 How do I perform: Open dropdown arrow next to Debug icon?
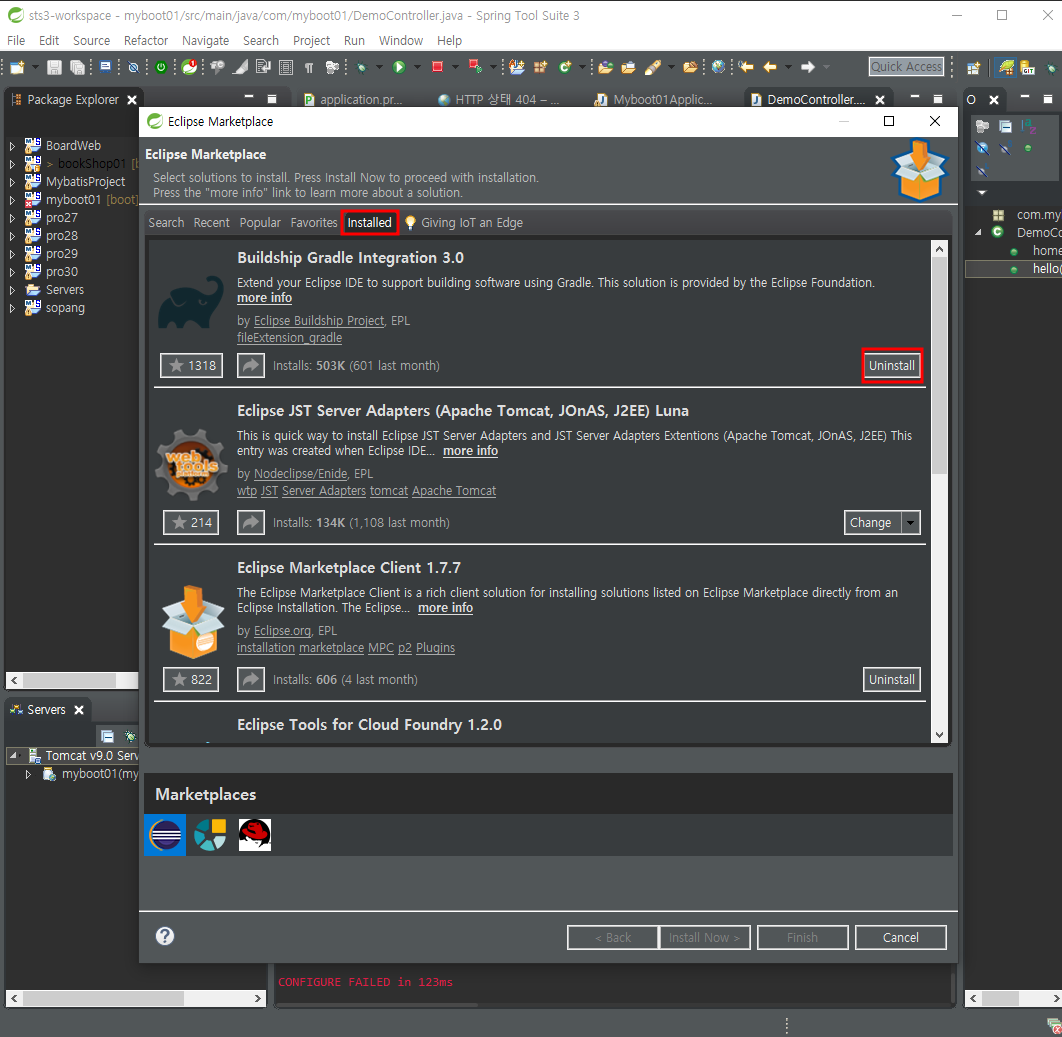tap(379, 67)
